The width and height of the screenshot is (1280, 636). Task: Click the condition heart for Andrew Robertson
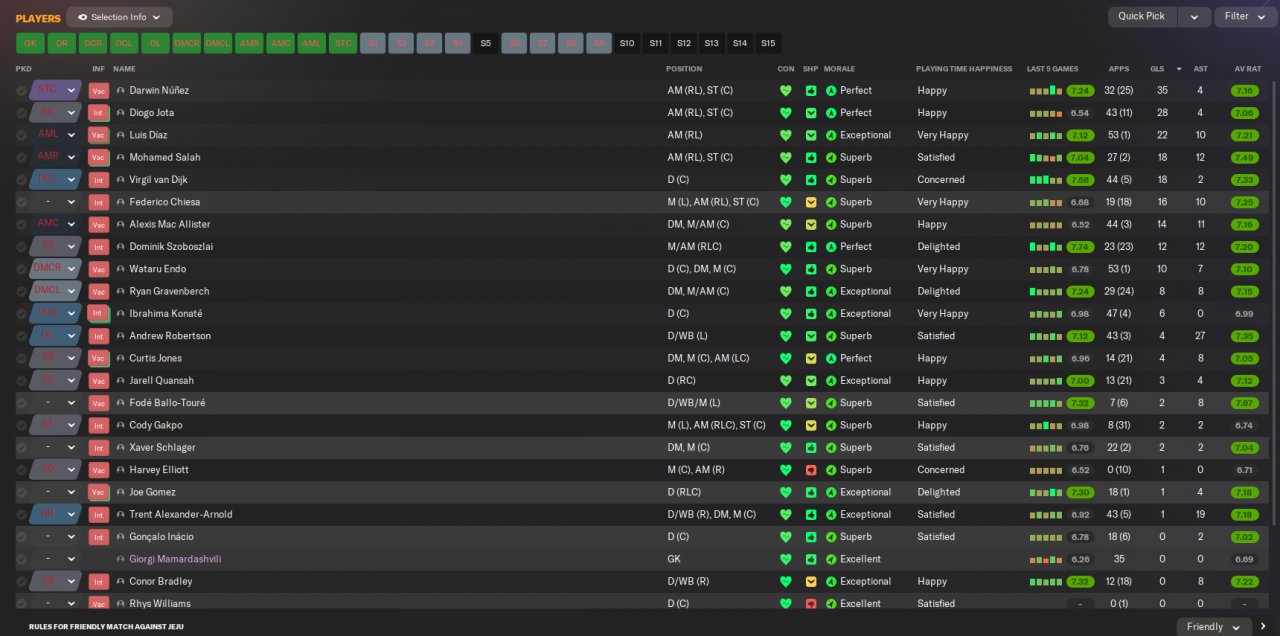point(786,336)
